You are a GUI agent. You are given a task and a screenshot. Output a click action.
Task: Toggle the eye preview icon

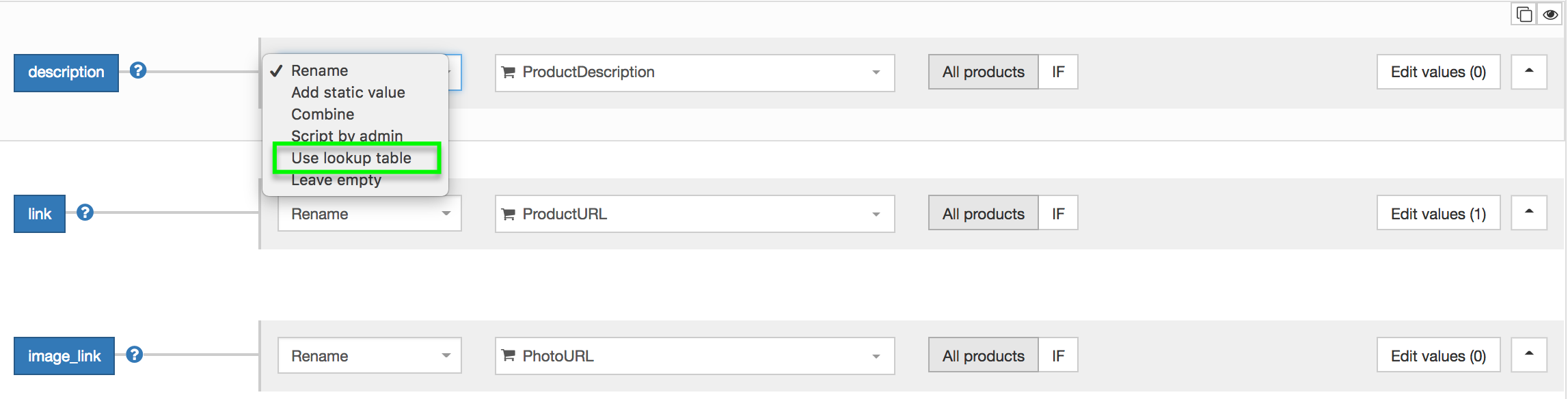coord(1550,14)
